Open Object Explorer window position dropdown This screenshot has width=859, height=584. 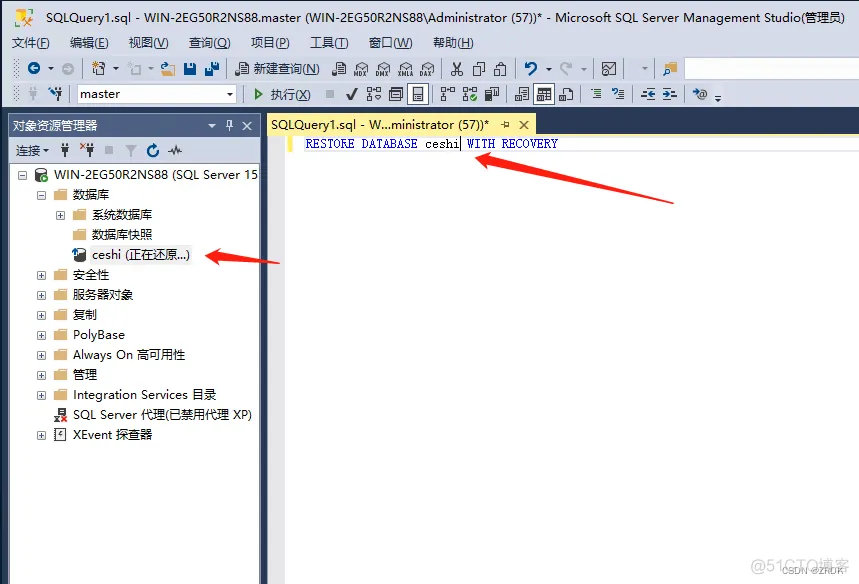coord(212,126)
